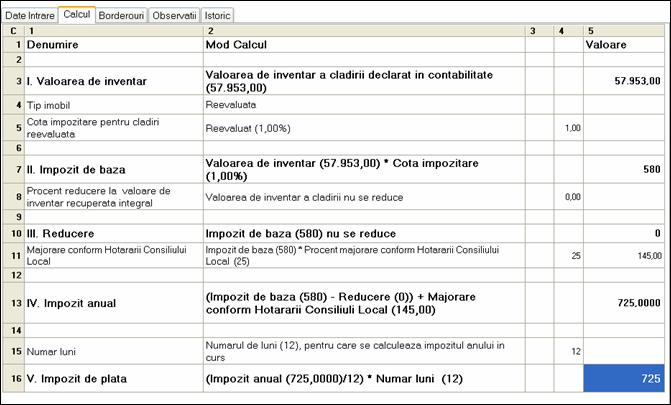Go to the Istoric tab

coord(218,16)
